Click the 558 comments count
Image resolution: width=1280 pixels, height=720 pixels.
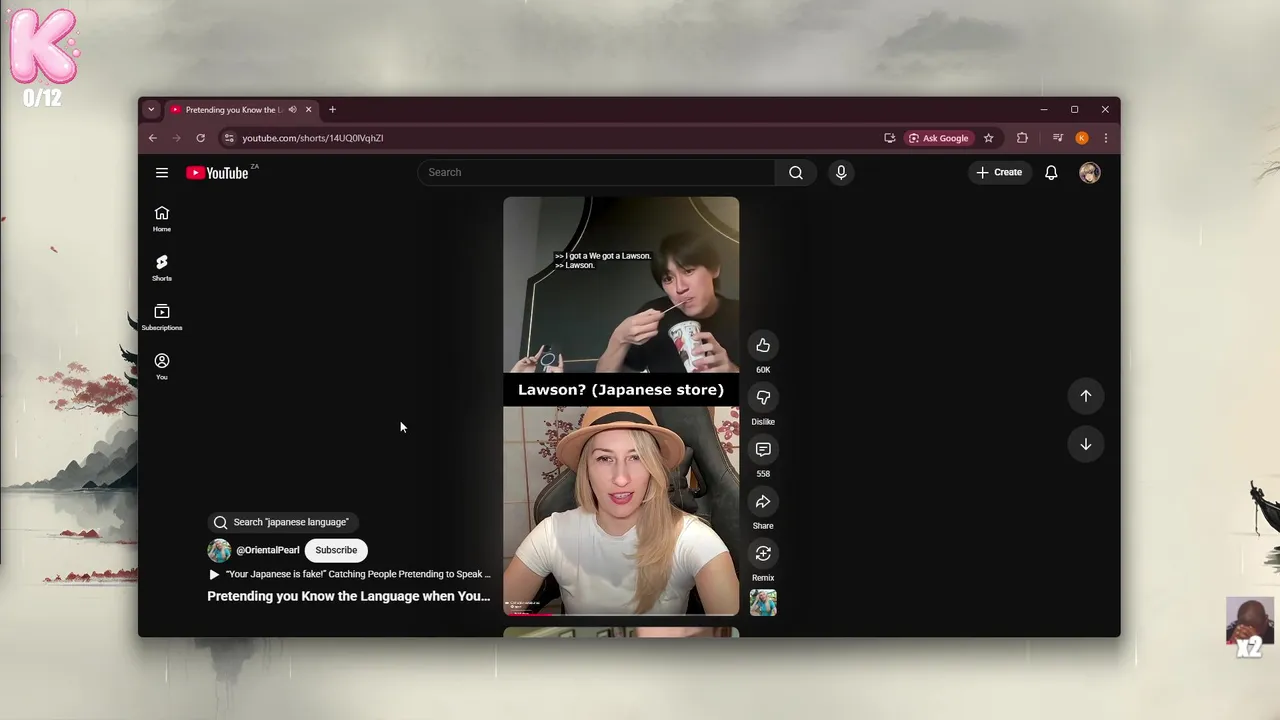point(763,474)
